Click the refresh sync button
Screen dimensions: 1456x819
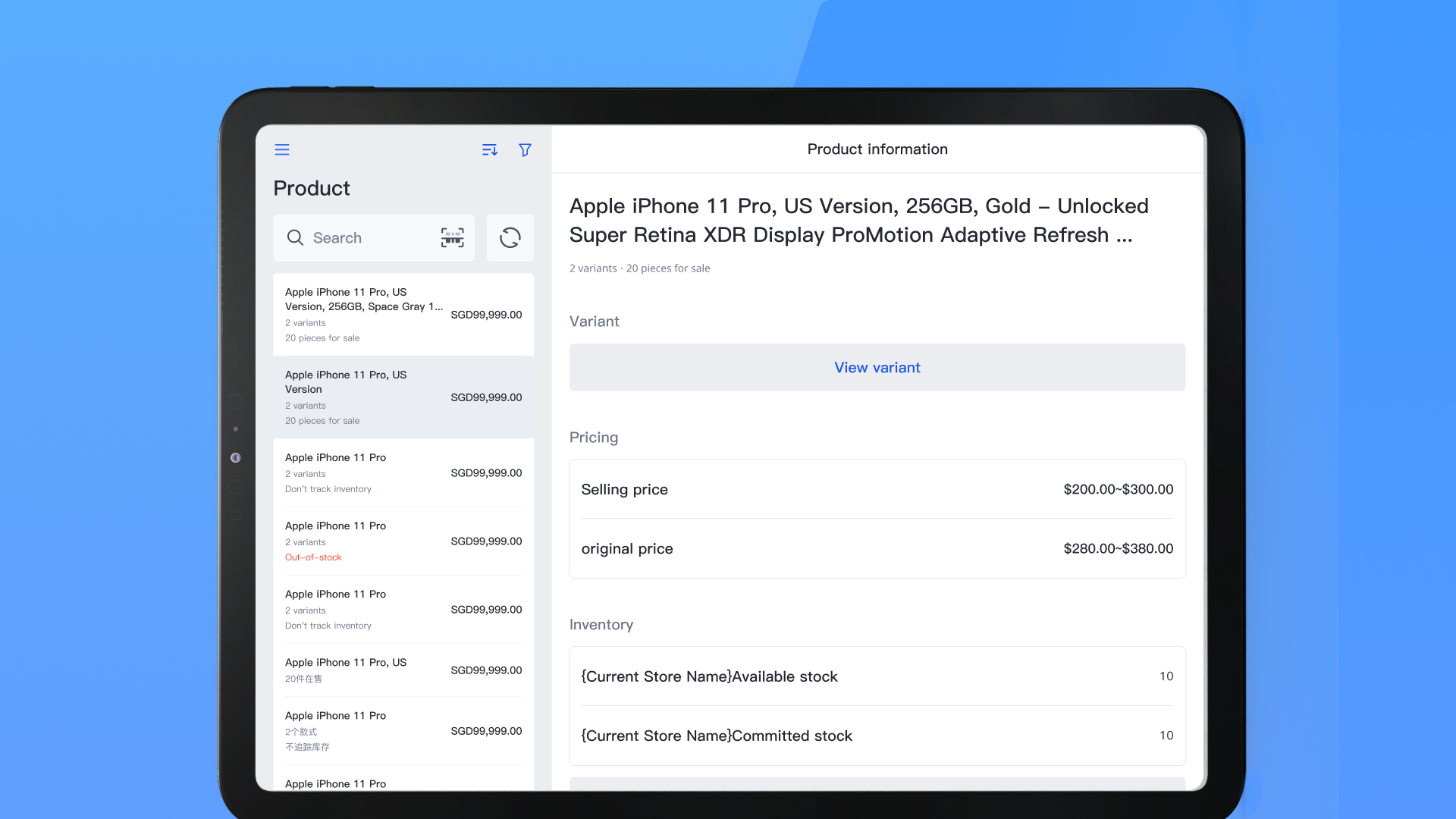(510, 237)
